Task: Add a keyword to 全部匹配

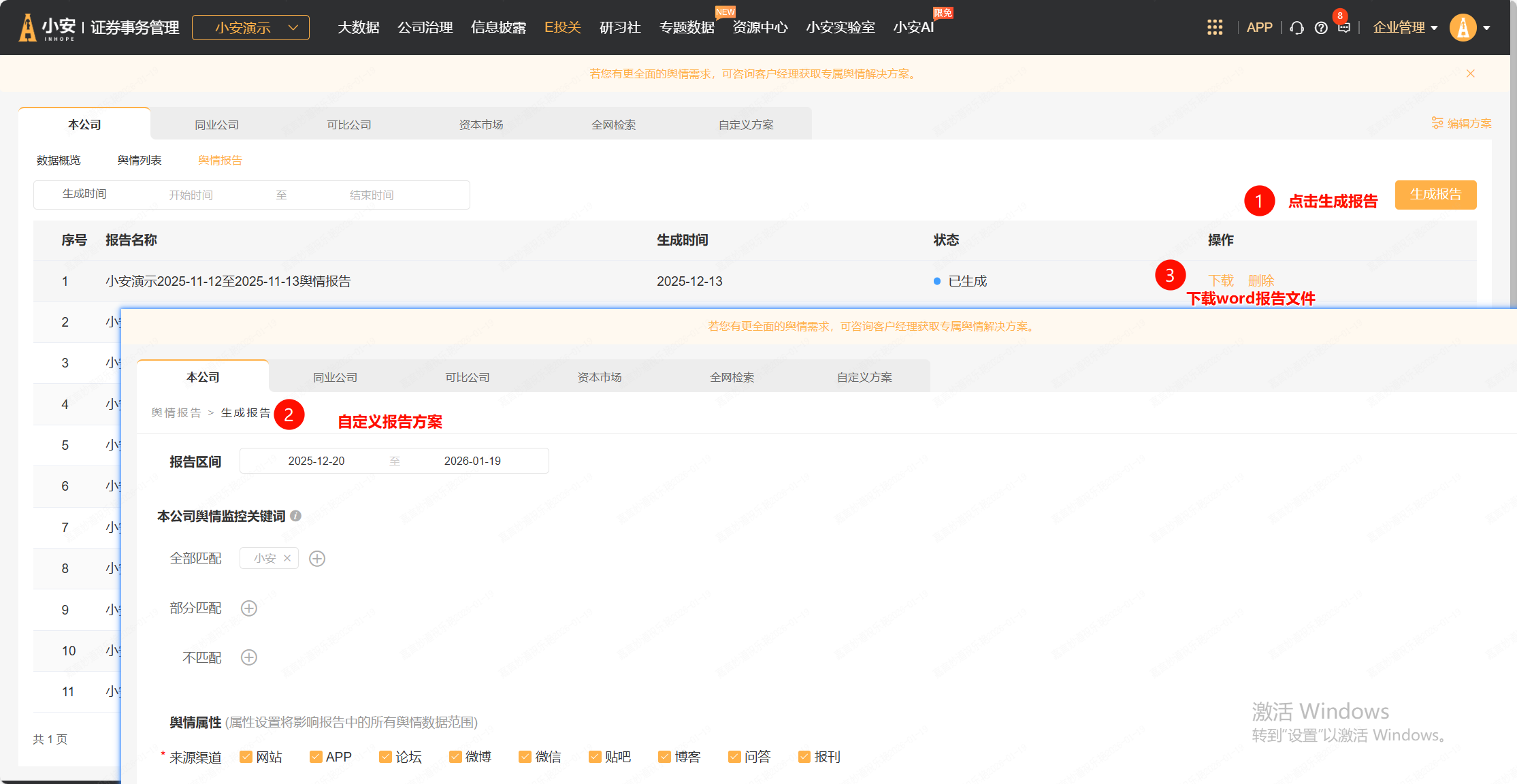Action: [317, 559]
